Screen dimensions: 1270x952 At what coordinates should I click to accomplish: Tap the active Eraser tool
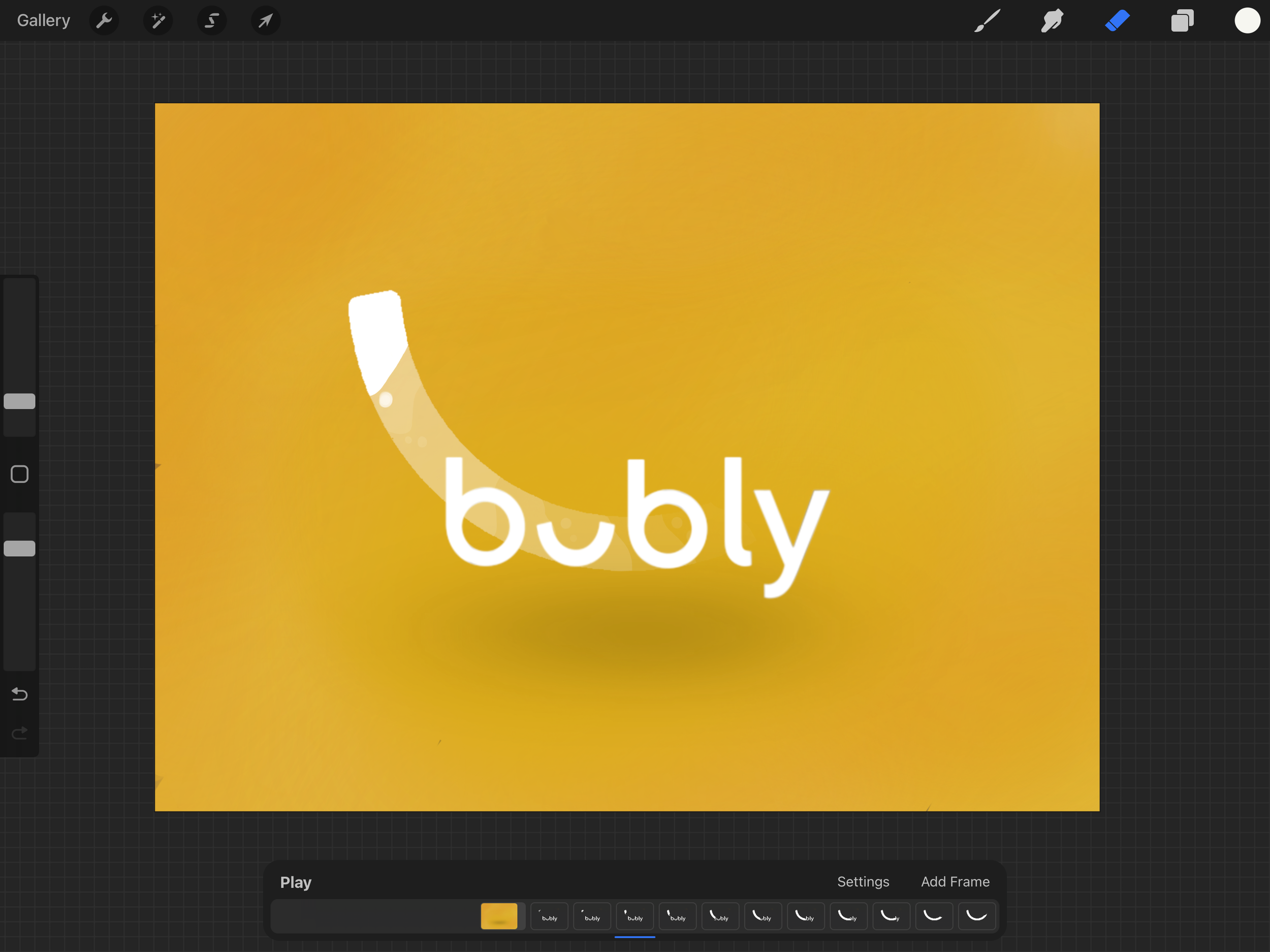coord(1117,21)
